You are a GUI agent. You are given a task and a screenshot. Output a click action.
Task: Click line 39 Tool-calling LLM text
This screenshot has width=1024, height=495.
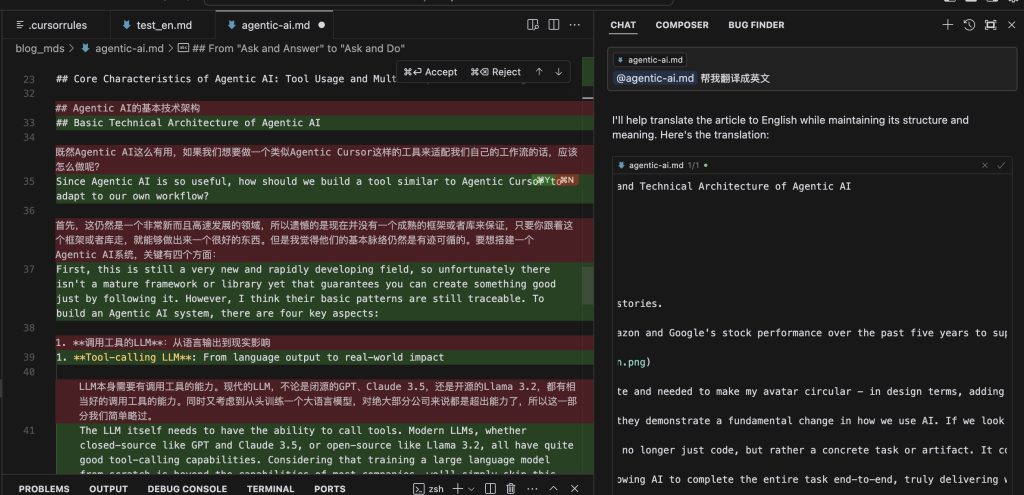[250, 357]
